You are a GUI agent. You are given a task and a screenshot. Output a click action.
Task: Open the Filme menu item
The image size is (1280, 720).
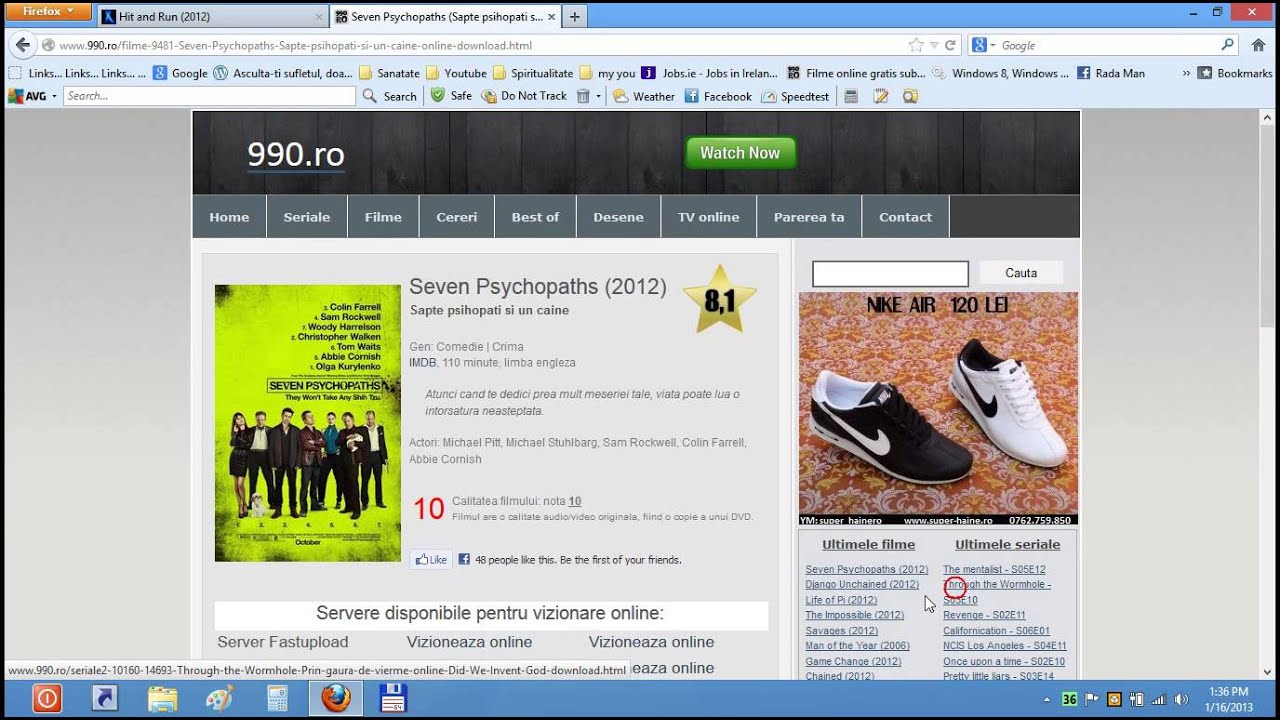pos(383,217)
